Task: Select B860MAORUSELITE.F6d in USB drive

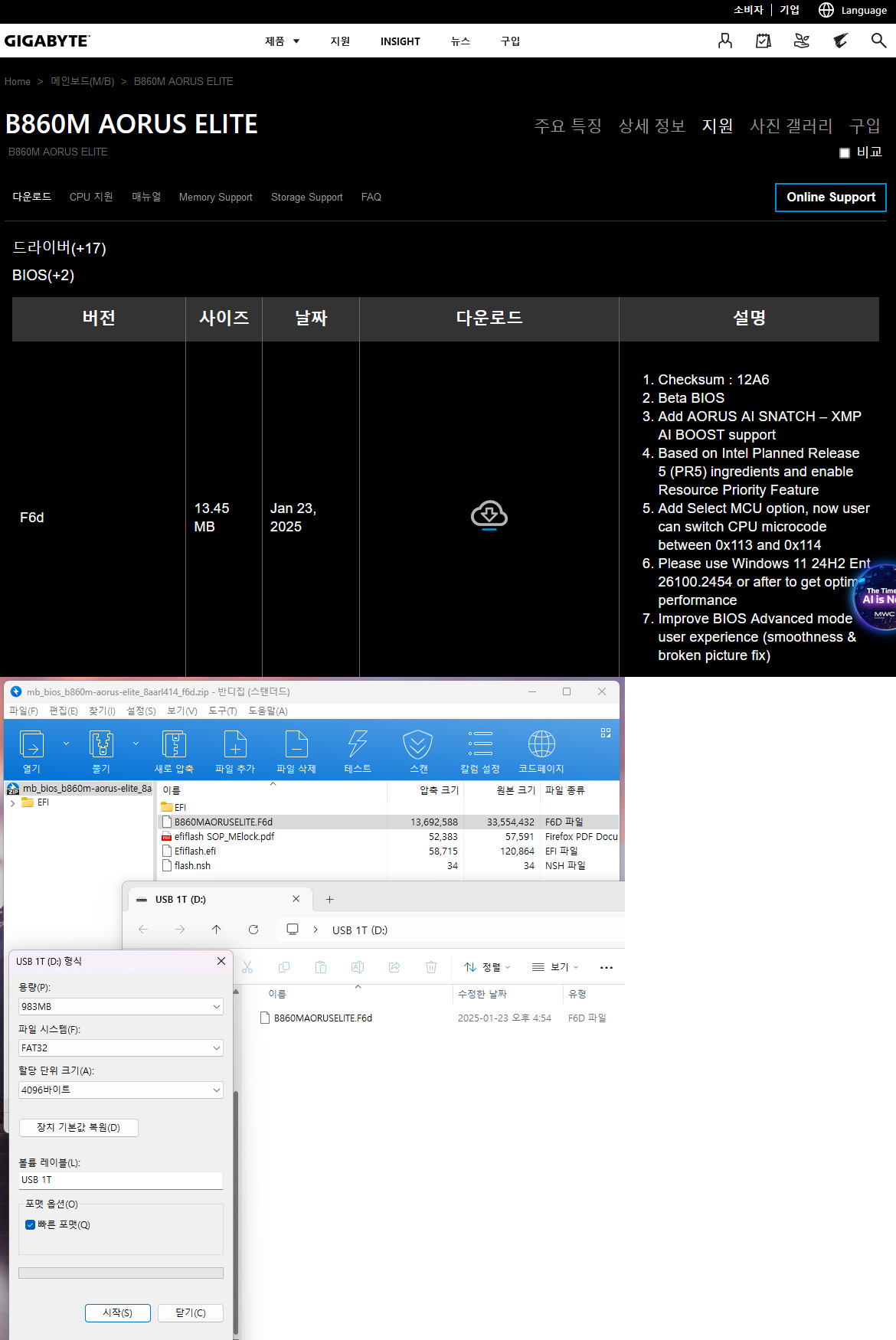Action: coord(323,1018)
